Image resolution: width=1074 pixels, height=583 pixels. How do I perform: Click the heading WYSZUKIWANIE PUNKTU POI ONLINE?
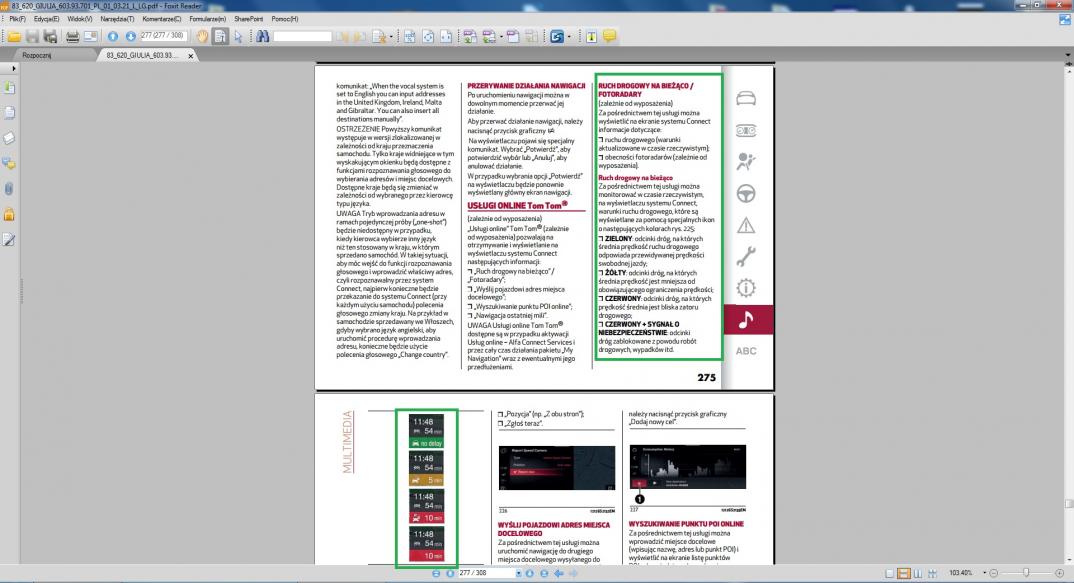coord(686,524)
